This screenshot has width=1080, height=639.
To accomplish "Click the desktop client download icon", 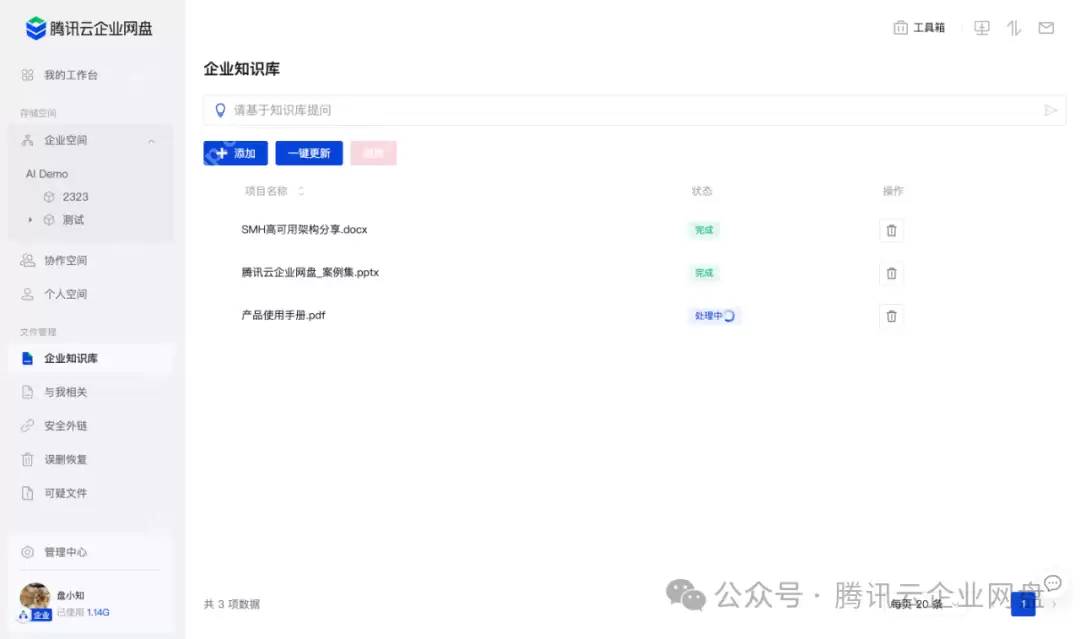I will pos(981,27).
